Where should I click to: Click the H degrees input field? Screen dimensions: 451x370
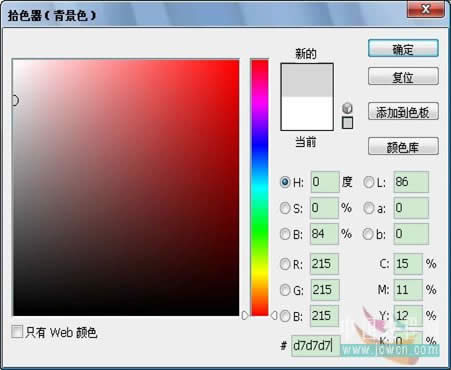(325, 182)
